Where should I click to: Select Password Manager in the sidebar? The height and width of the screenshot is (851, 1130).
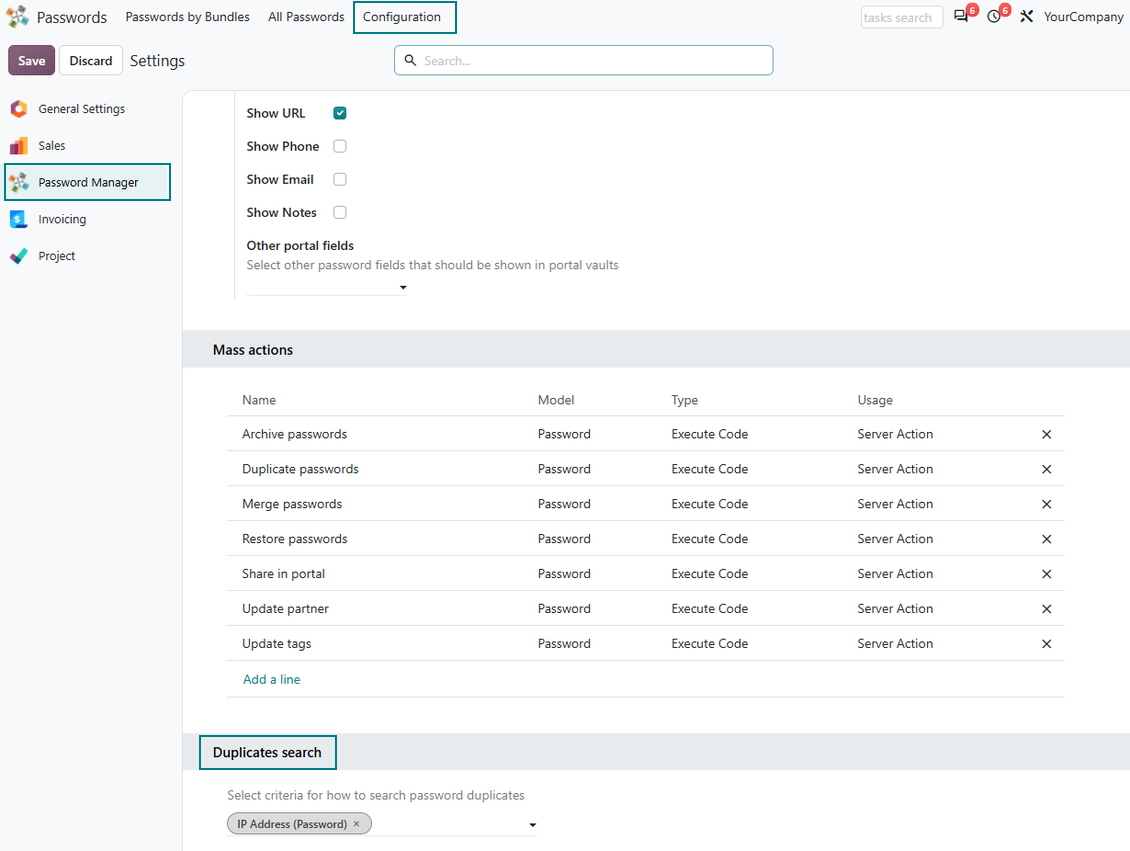[x=88, y=182]
